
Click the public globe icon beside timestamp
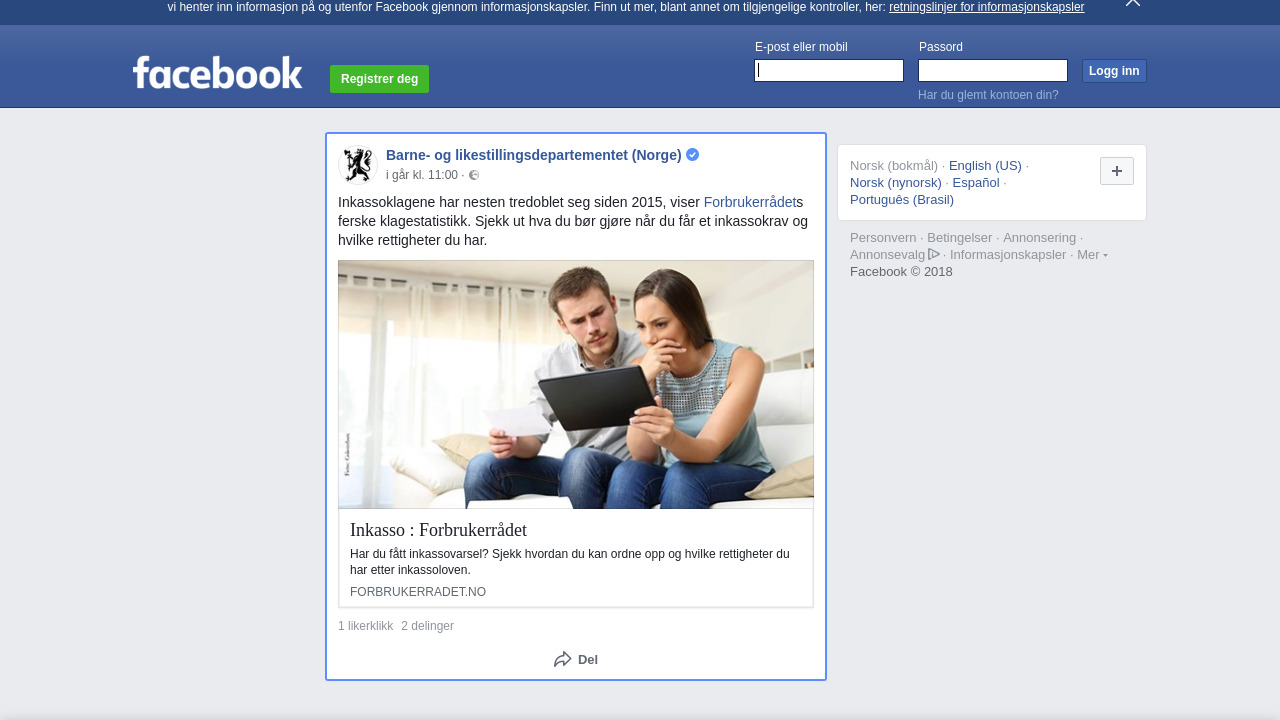[474, 175]
